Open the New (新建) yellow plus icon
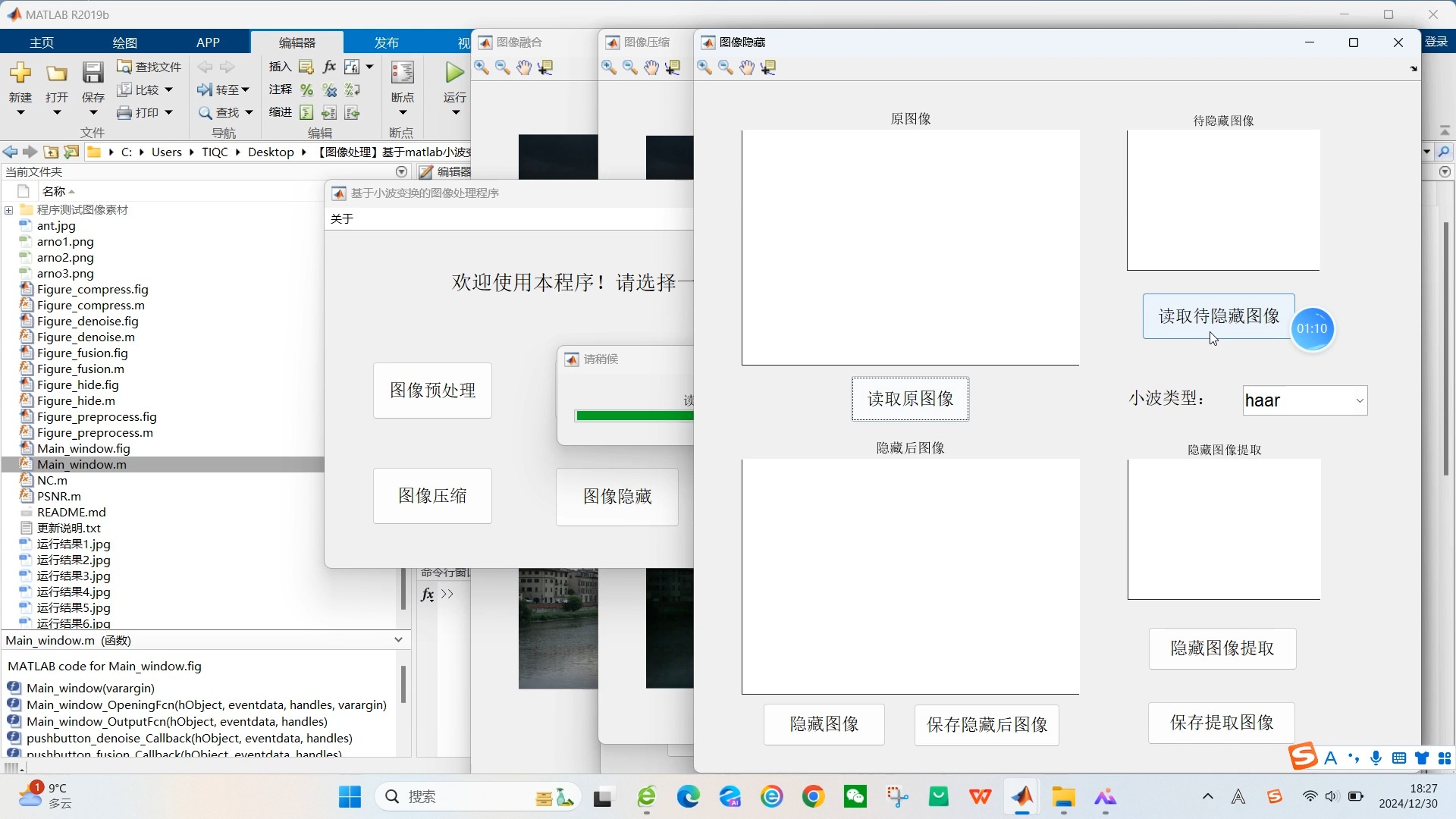1456x819 pixels. click(x=20, y=73)
